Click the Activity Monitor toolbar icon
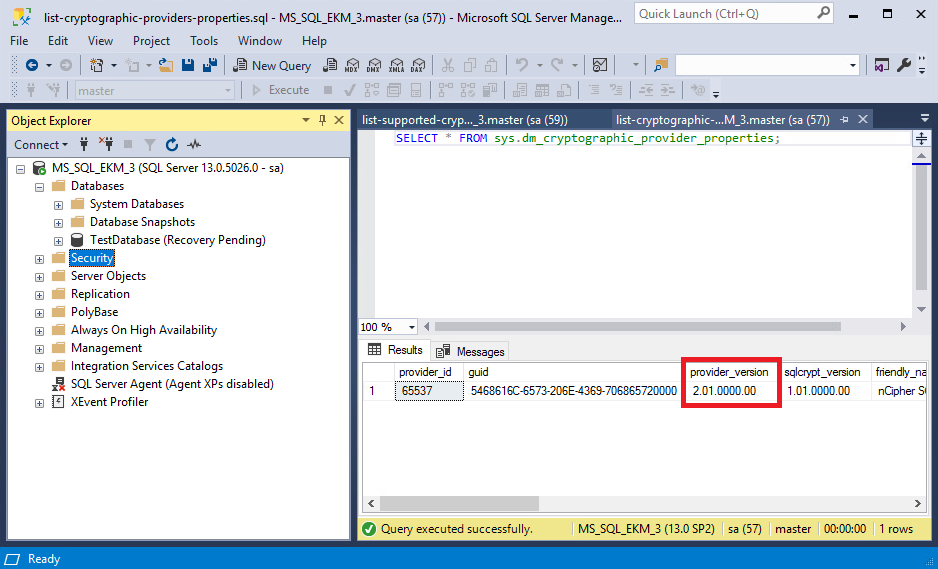Viewport: 938px width, 569px height. pos(599,65)
